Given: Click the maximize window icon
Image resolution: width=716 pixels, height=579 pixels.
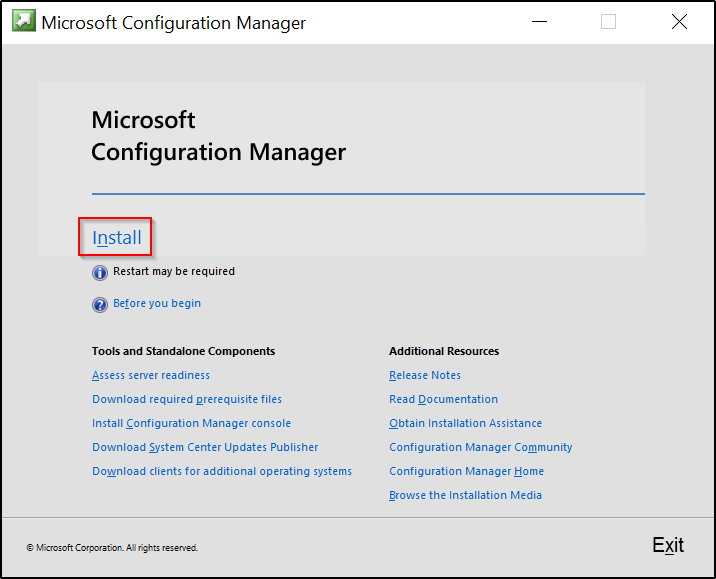Looking at the screenshot, I should point(608,21).
